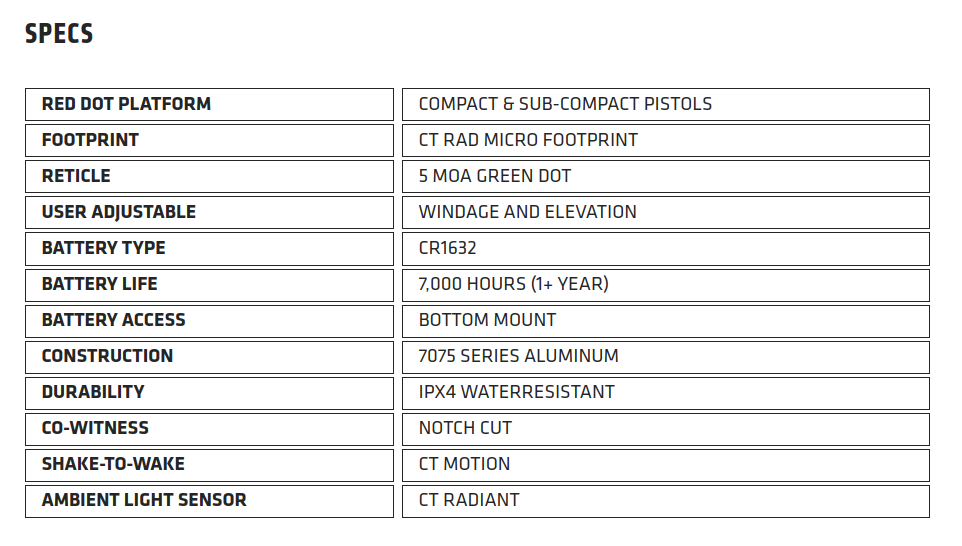The width and height of the screenshot is (962, 546).
Task: Select the BATTERY ACCESS label cell
Action: pos(209,321)
